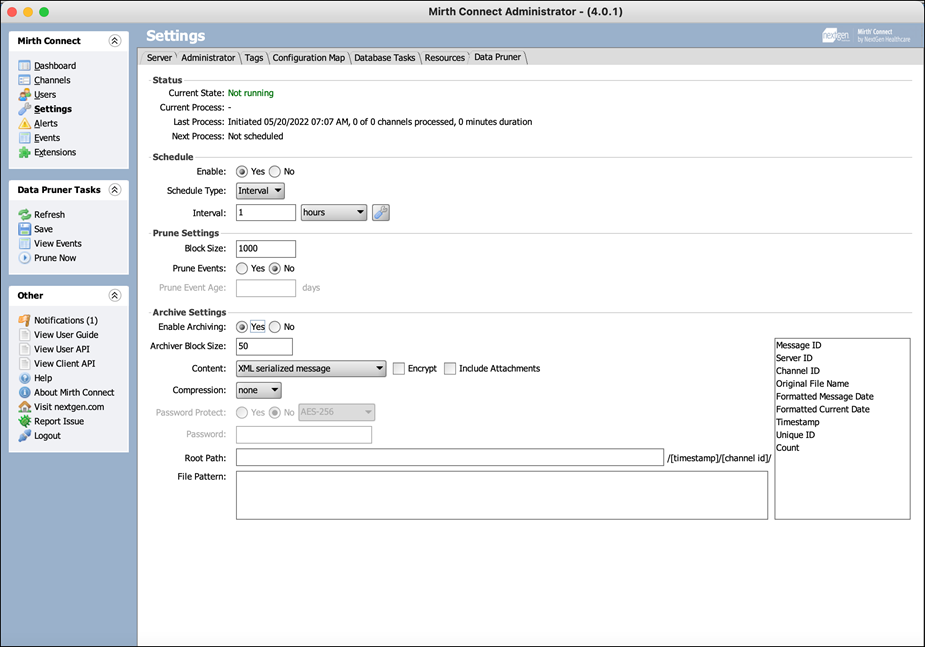Open the Extensions puzzle icon
Image resolution: width=925 pixels, height=647 pixels.
pyautogui.click(x=24, y=152)
